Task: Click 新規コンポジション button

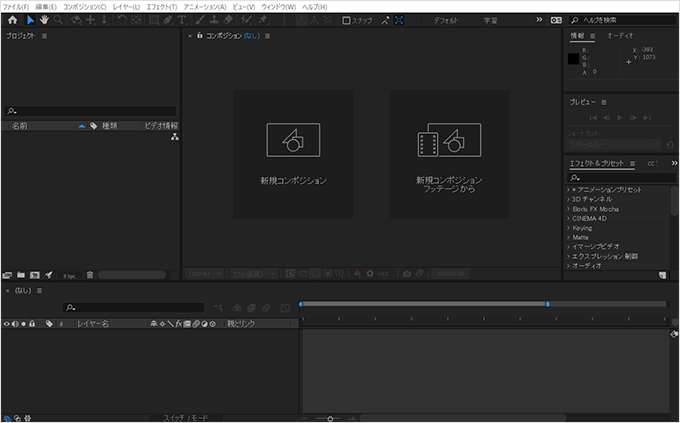Action: click(293, 154)
